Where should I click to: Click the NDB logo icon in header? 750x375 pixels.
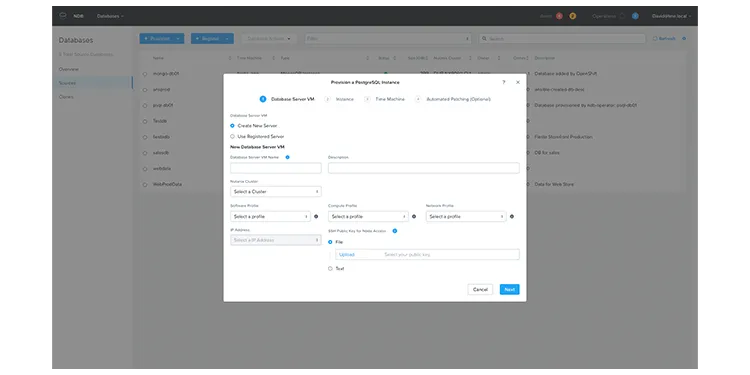pyautogui.click(x=63, y=16)
